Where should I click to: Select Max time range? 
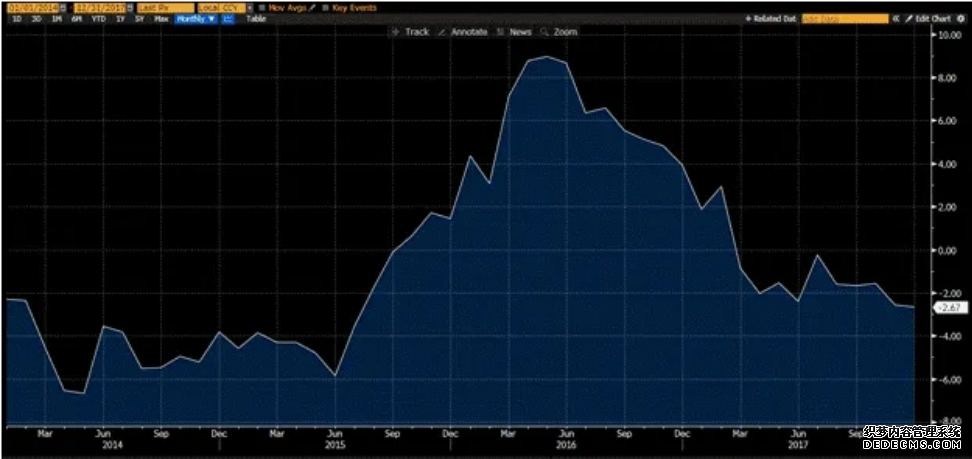coord(161,19)
